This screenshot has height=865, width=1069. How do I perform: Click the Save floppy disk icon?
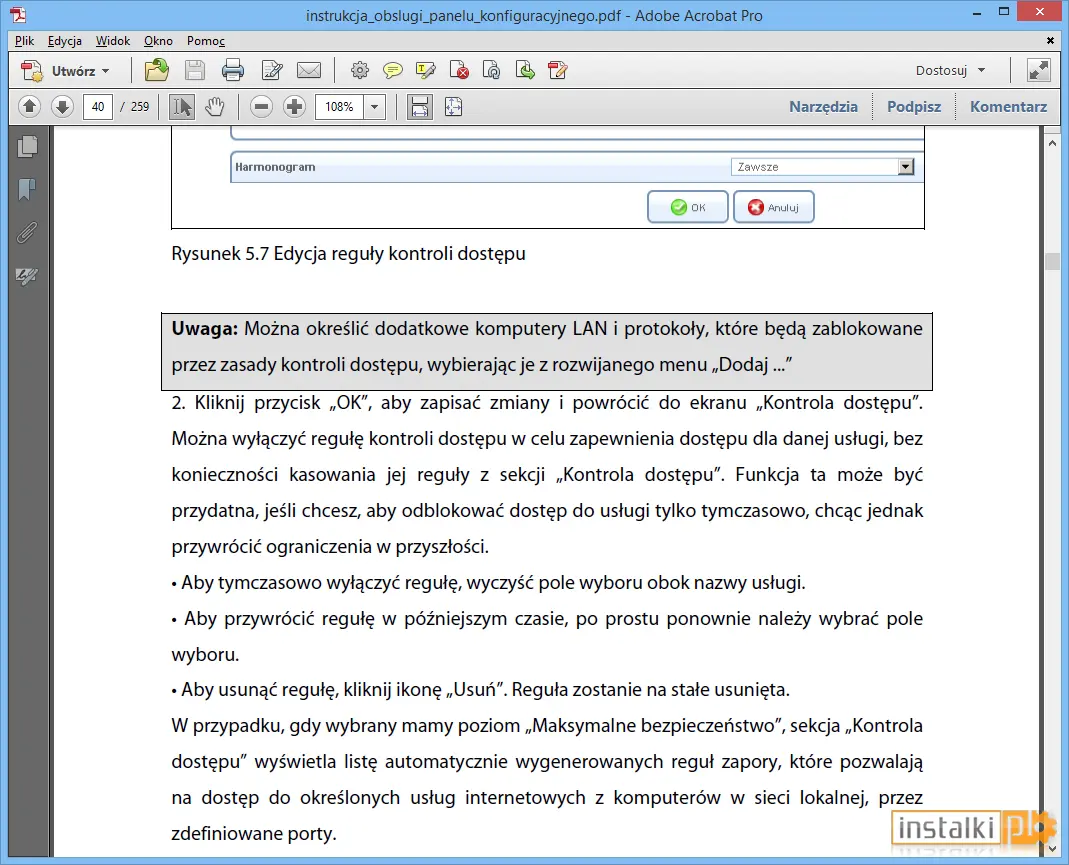(x=195, y=70)
